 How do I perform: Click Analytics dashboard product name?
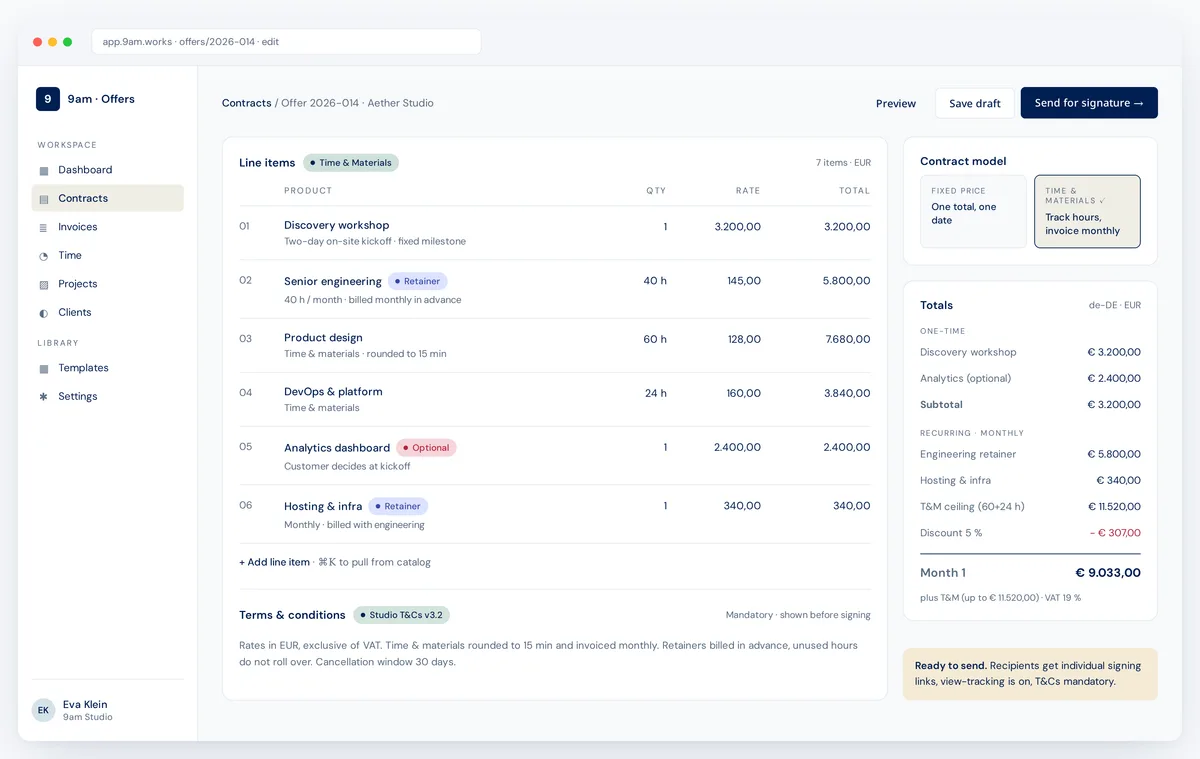337,448
